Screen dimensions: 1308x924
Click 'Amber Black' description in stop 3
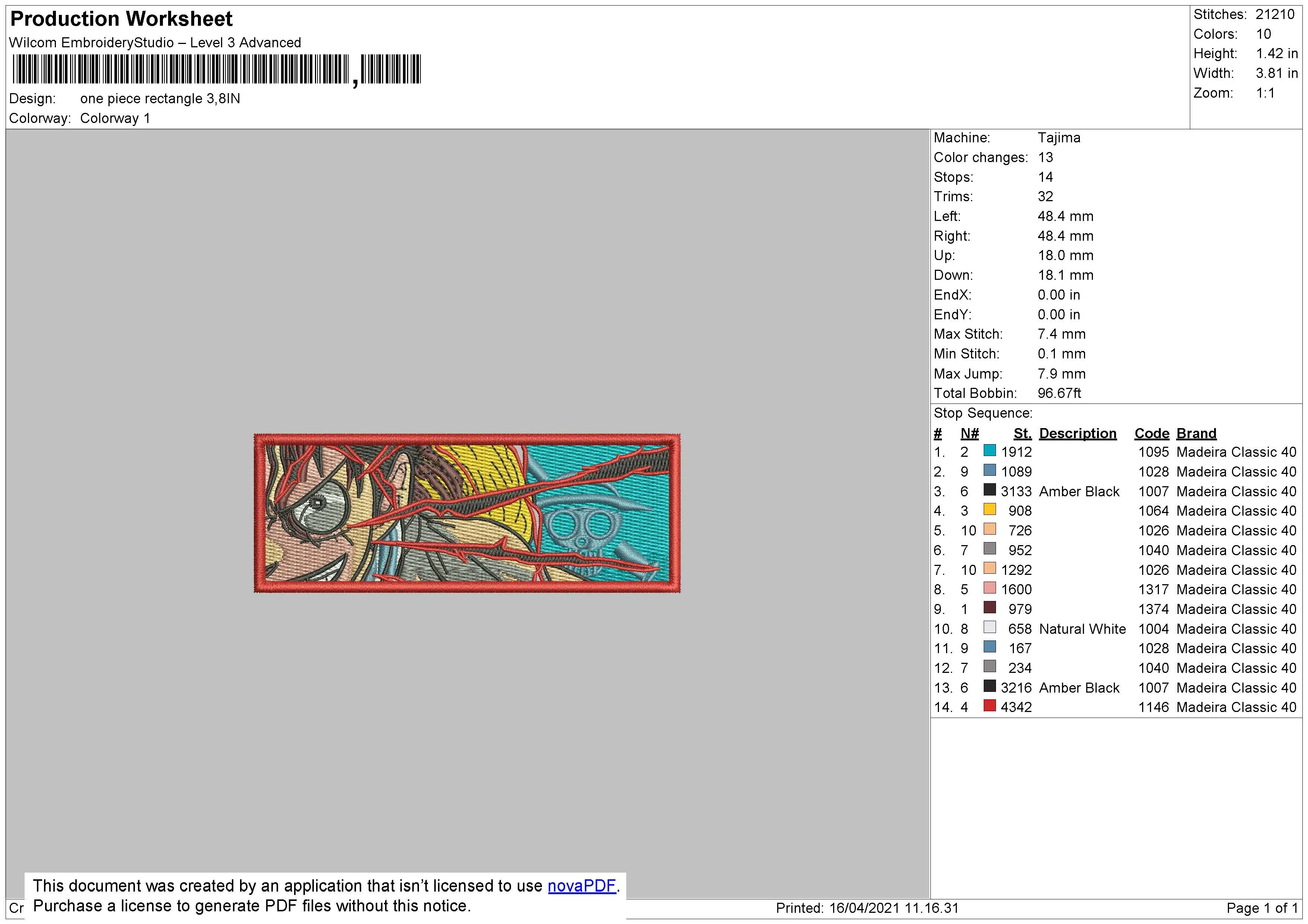1079,491
